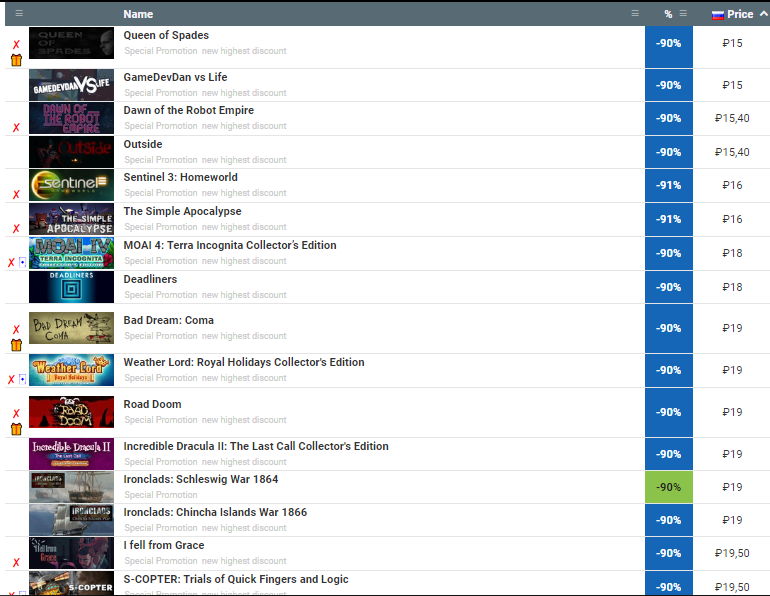Click the ₽15,40 price for Outside
This screenshot has width=770, height=596.
click(732, 152)
